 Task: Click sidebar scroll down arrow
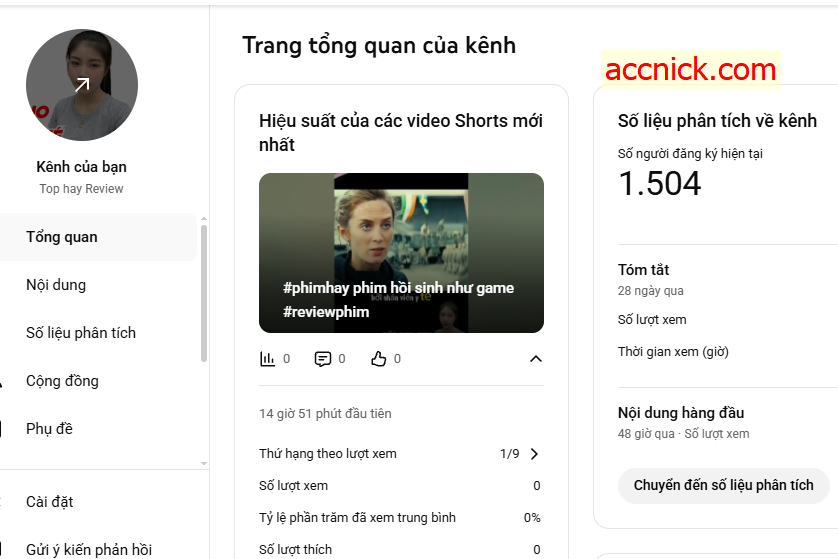[204, 463]
